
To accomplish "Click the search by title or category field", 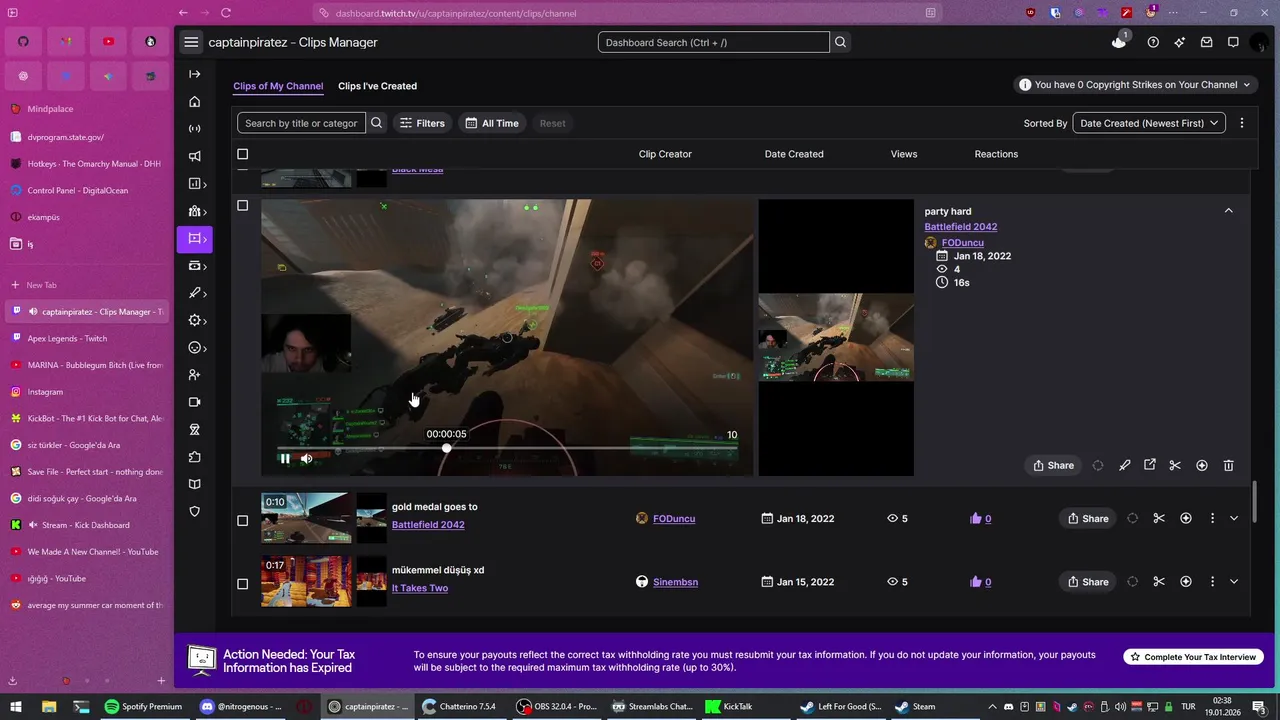I will coord(301,123).
